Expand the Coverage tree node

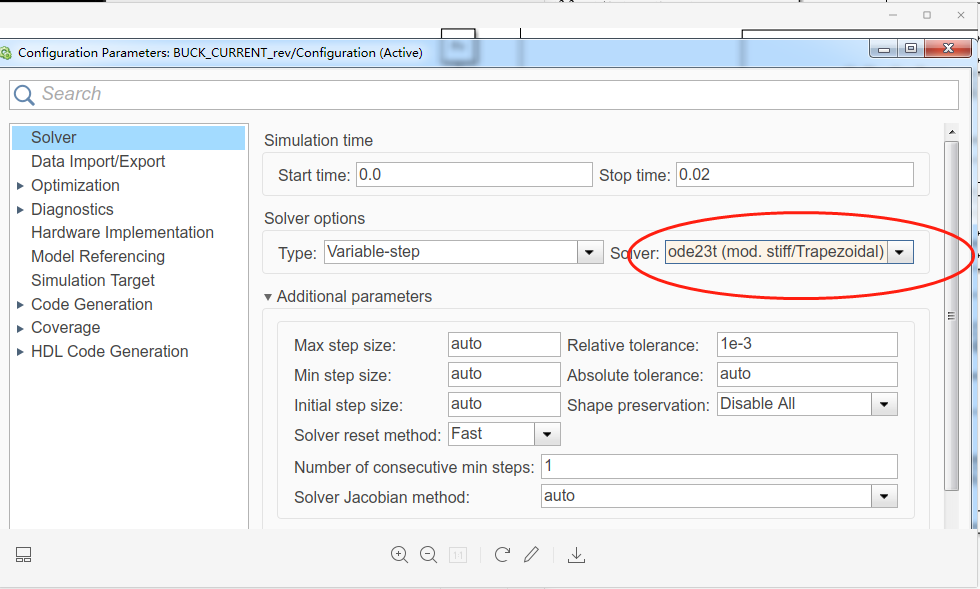[20, 328]
